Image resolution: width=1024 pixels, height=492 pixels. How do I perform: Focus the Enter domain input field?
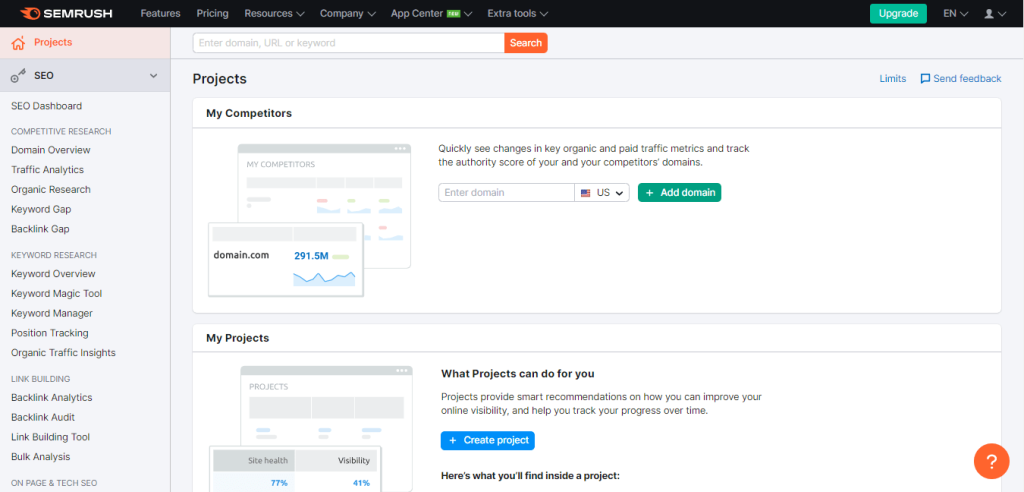point(506,193)
